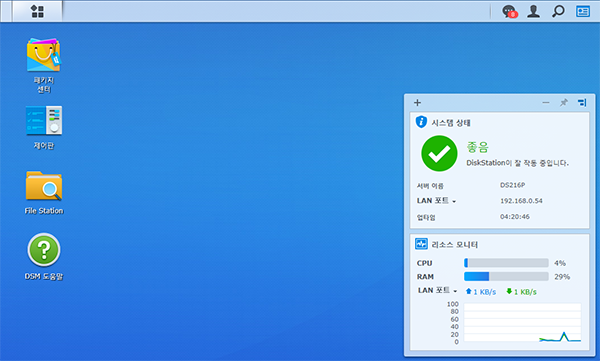Click the IP address 192.168.0.54

(521, 201)
